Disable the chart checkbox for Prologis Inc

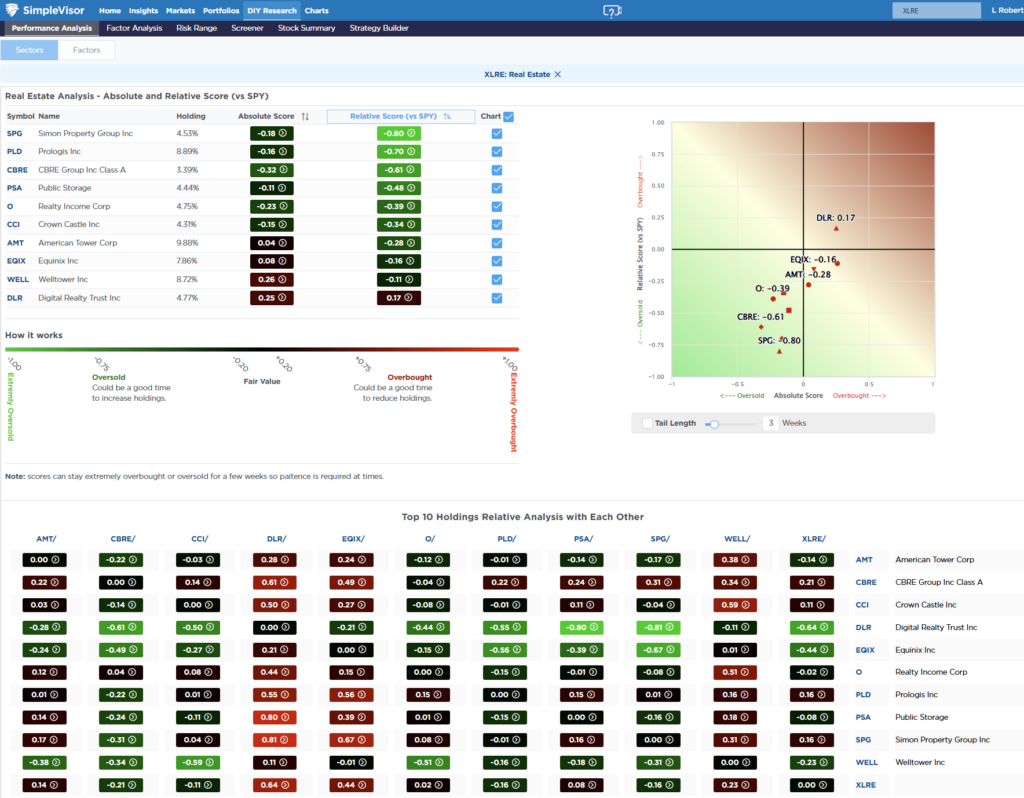point(496,151)
